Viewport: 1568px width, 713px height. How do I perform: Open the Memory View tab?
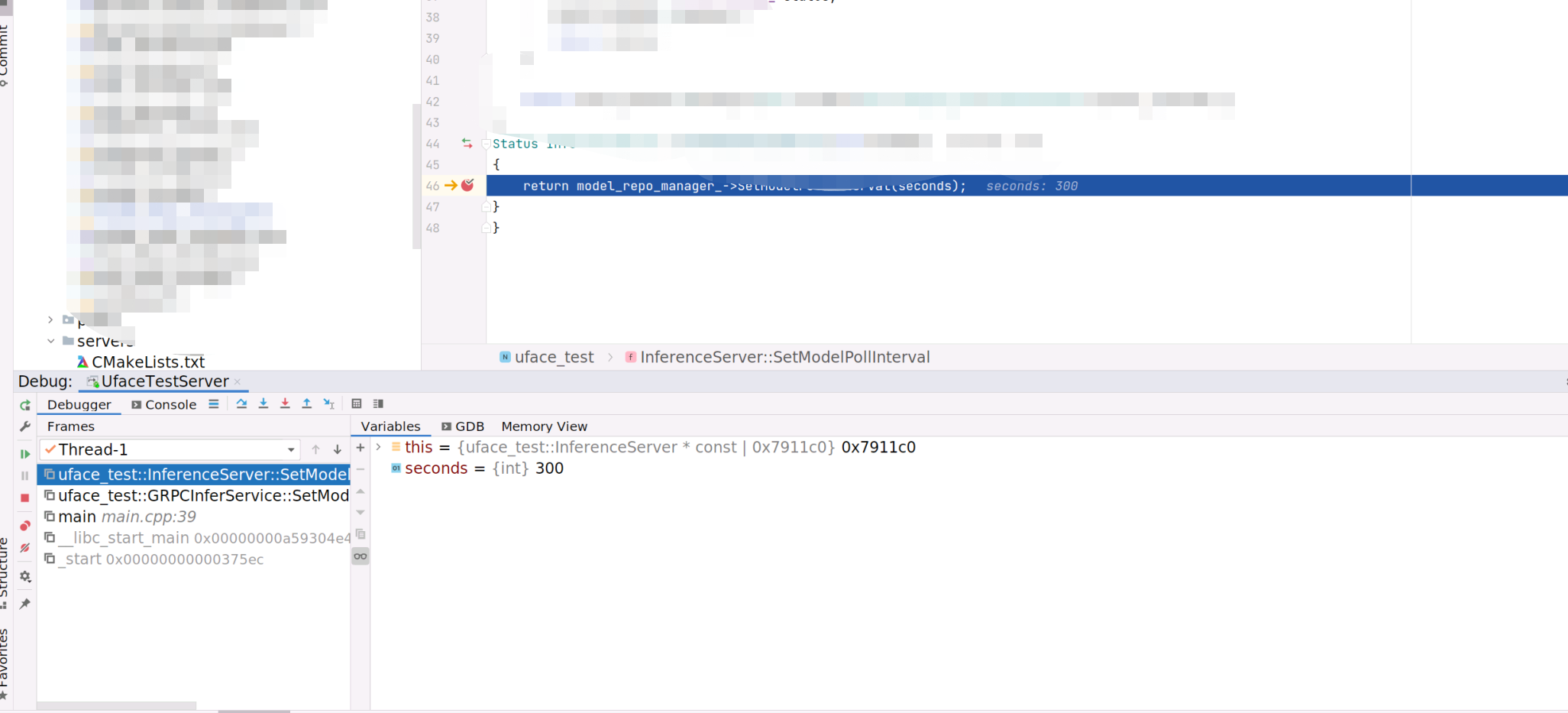[x=544, y=426]
